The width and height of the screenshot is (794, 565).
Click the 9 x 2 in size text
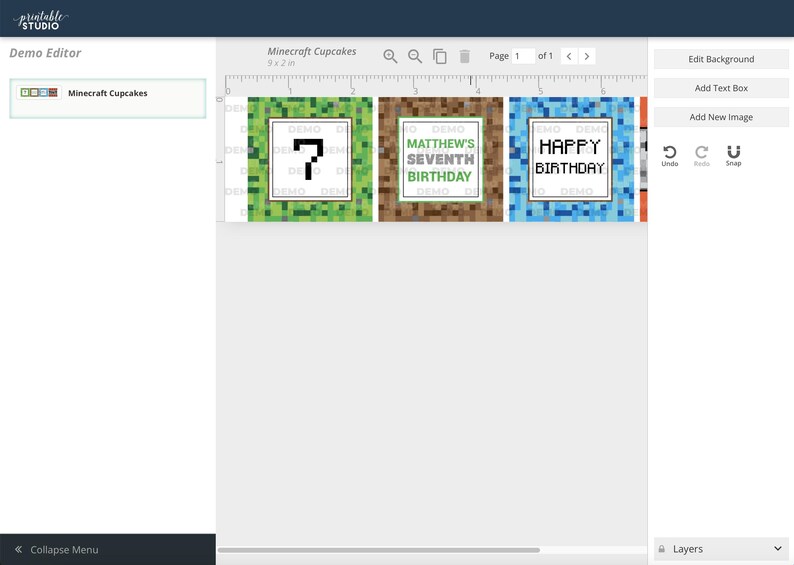point(281,63)
